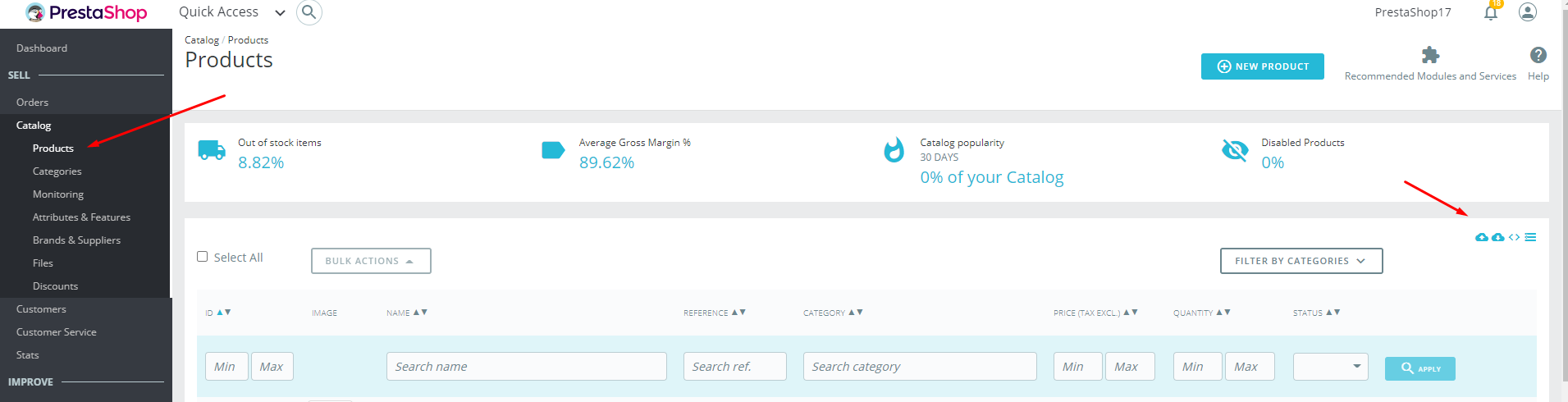Viewport: 1568px width, 402px height.
Task: Sort by the Category column arrows
Action: tap(856, 313)
